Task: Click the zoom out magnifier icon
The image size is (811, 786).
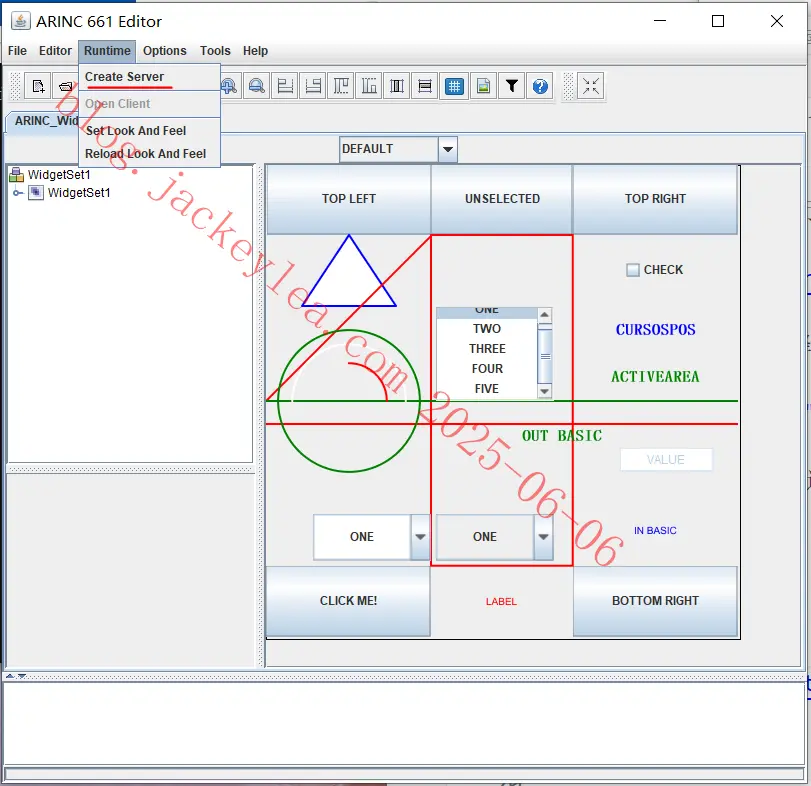Action: [x=257, y=86]
